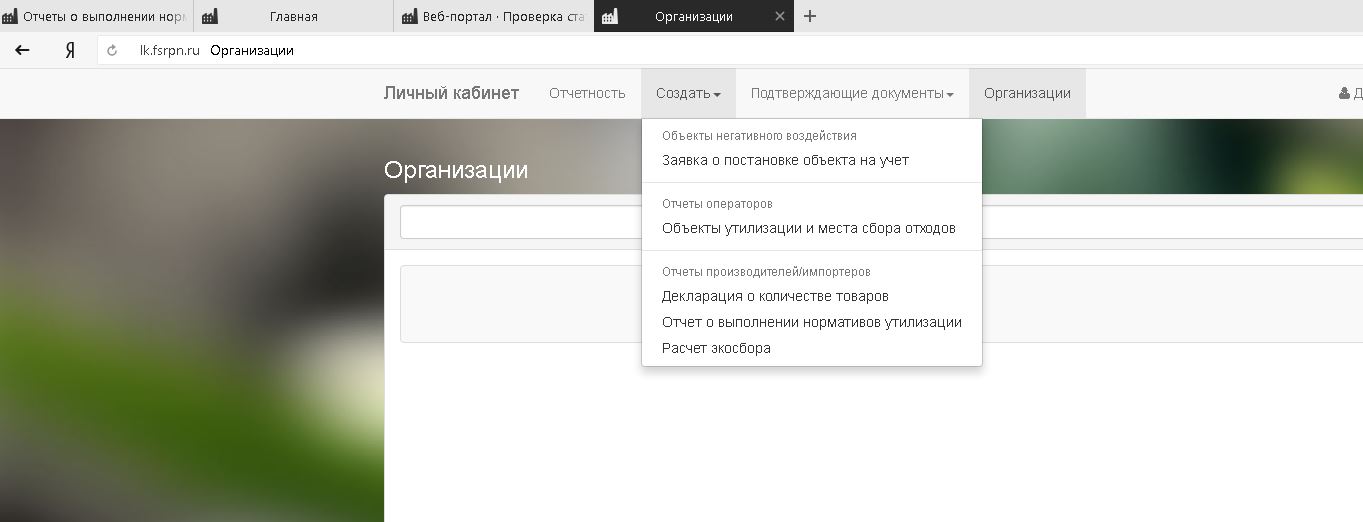
Task: Click the Yandex 'Я' home icon
Action: tap(70, 50)
